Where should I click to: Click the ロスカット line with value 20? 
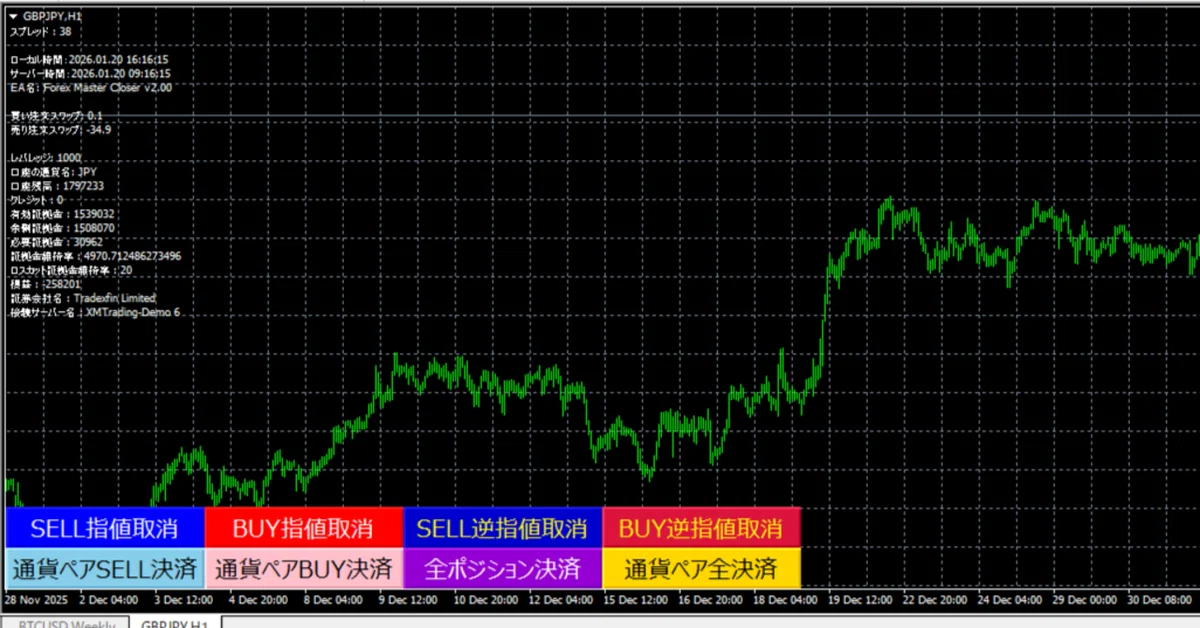[x=71, y=269]
